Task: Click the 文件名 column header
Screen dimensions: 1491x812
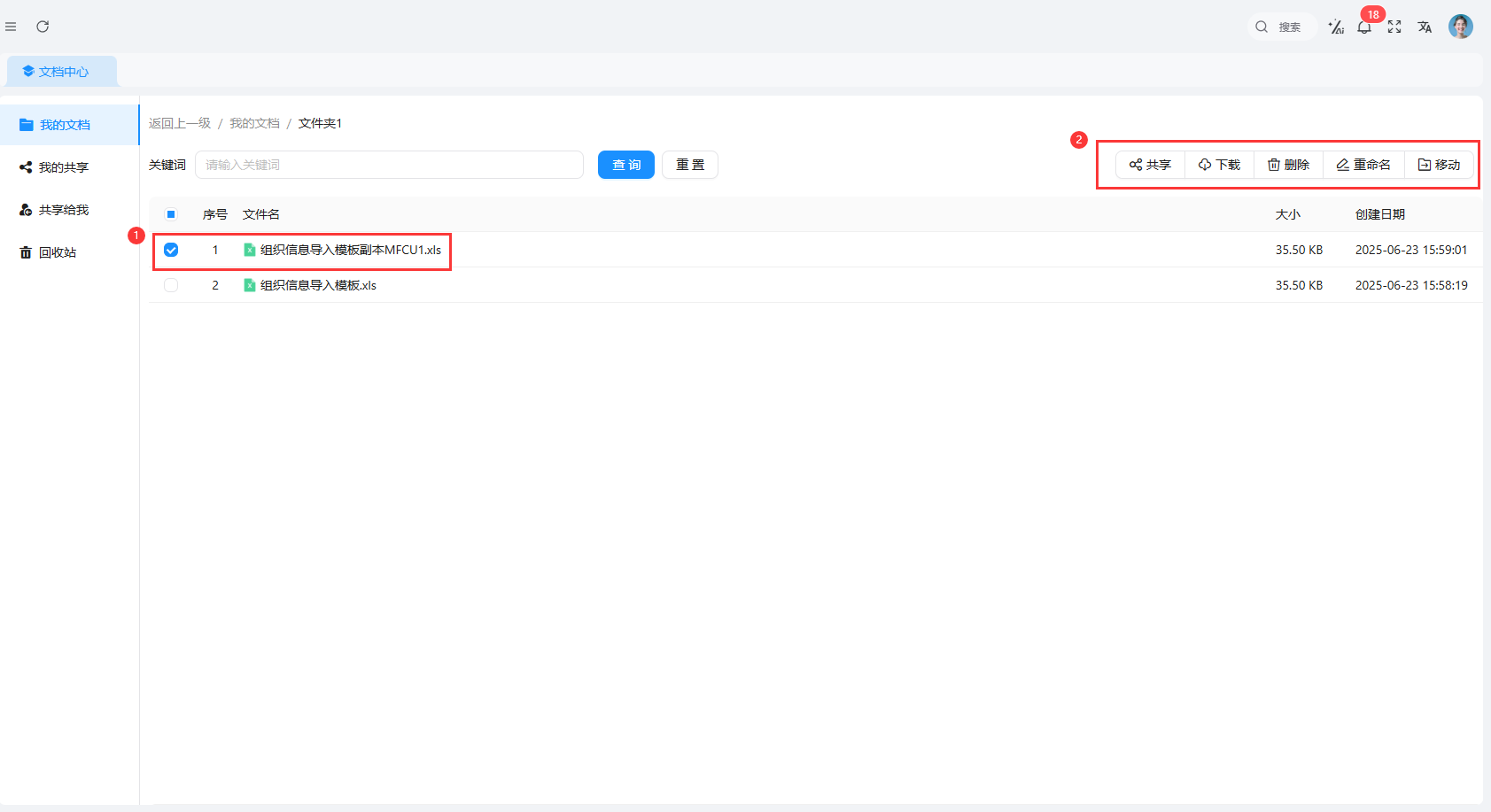Action: click(261, 214)
